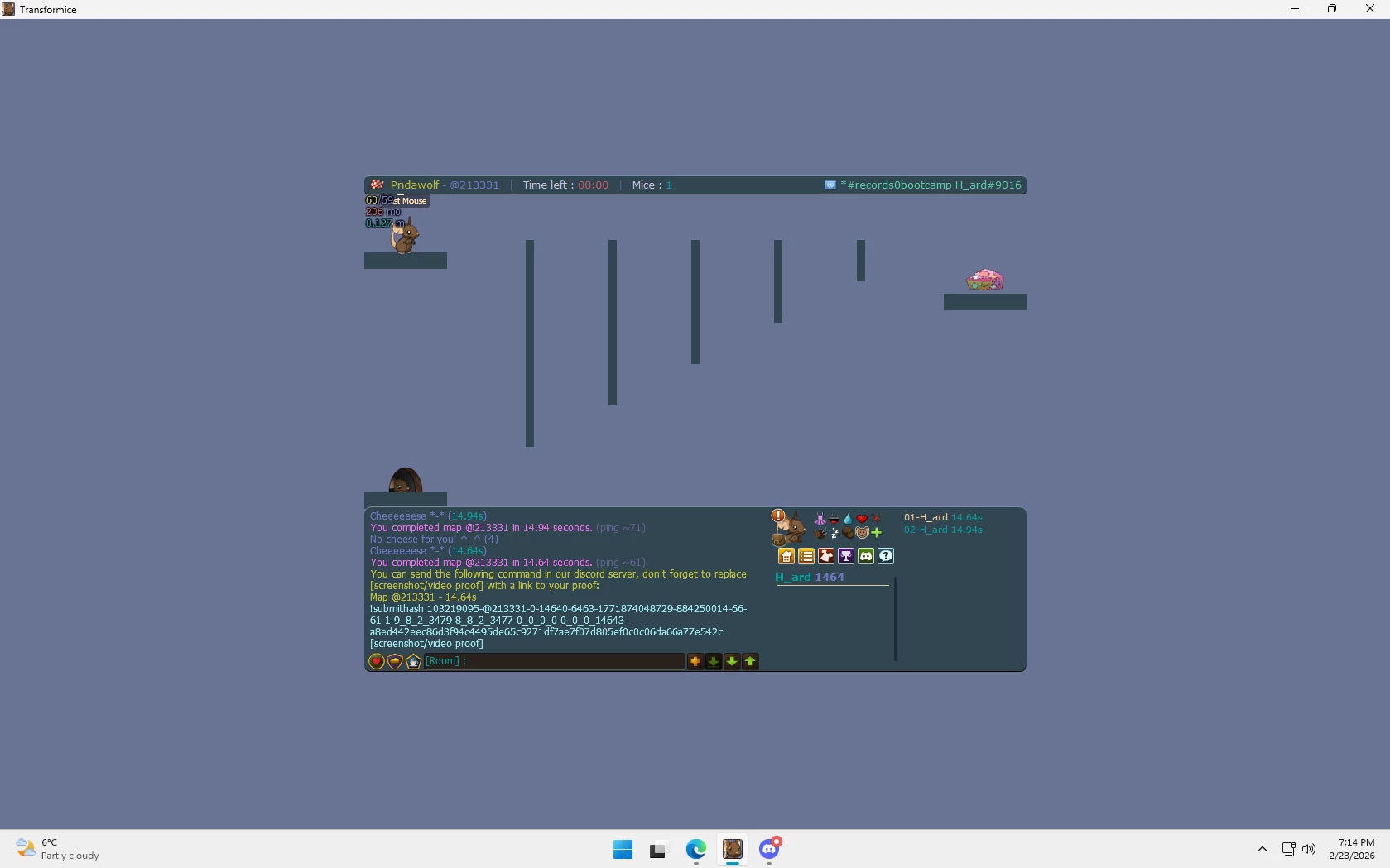Use the laughing mouth emote
This screenshot has width=1390, height=868.
click(x=834, y=519)
